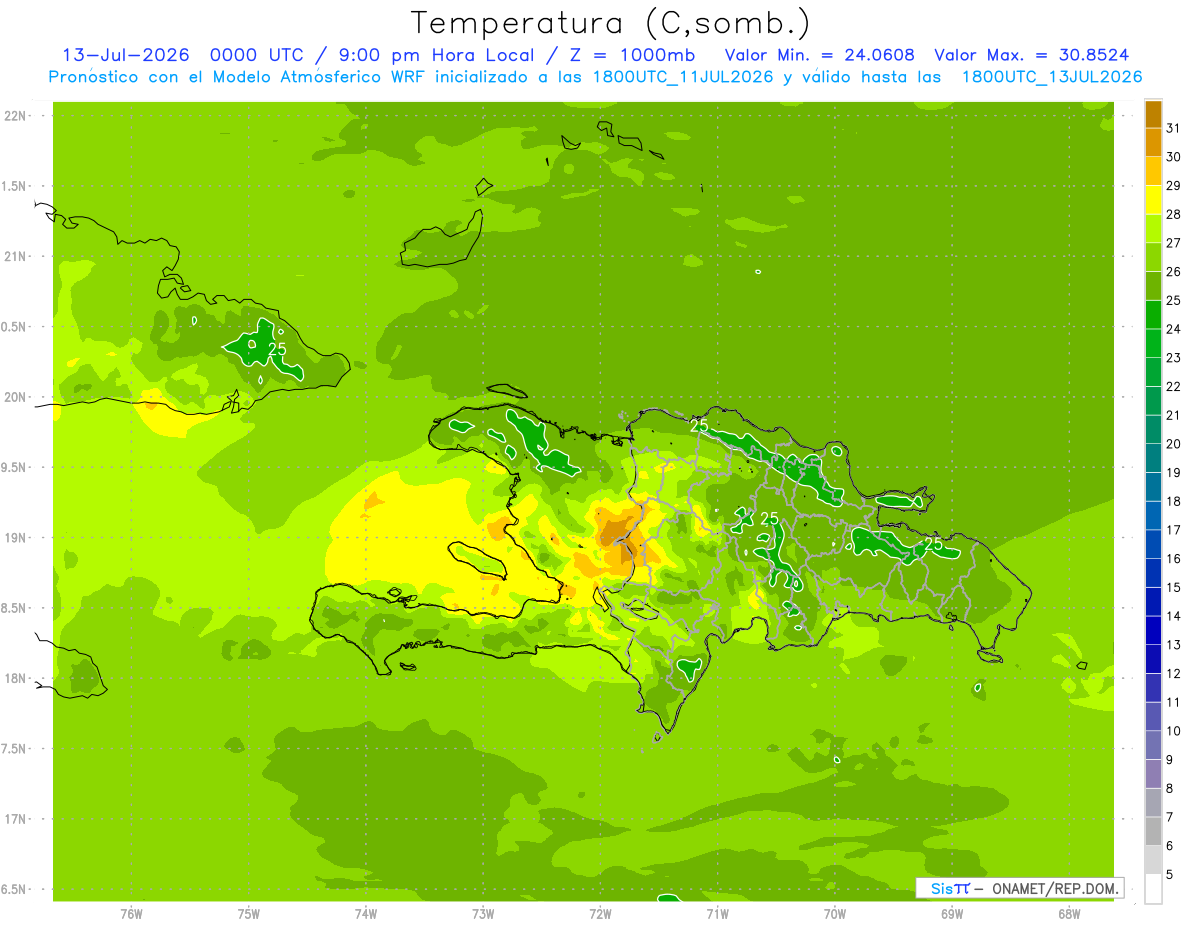The height and width of the screenshot is (927, 1200).
Task: Click the yellow legend swatch between 28 and 29
Action: (1153, 200)
